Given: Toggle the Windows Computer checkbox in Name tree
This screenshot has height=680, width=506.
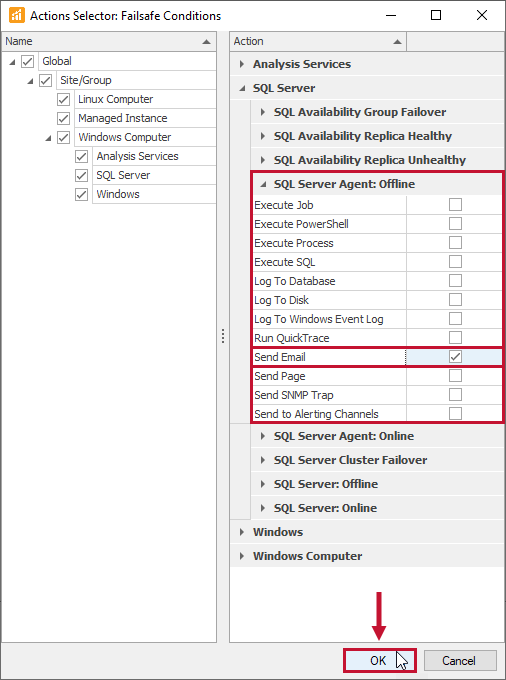Looking at the screenshot, I should (64, 137).
